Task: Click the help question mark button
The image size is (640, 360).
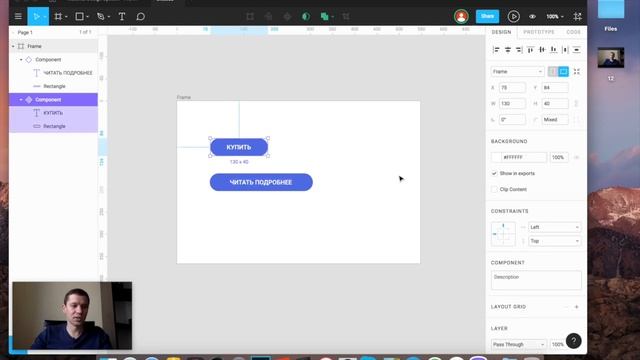Action: (x=573, y=341)
